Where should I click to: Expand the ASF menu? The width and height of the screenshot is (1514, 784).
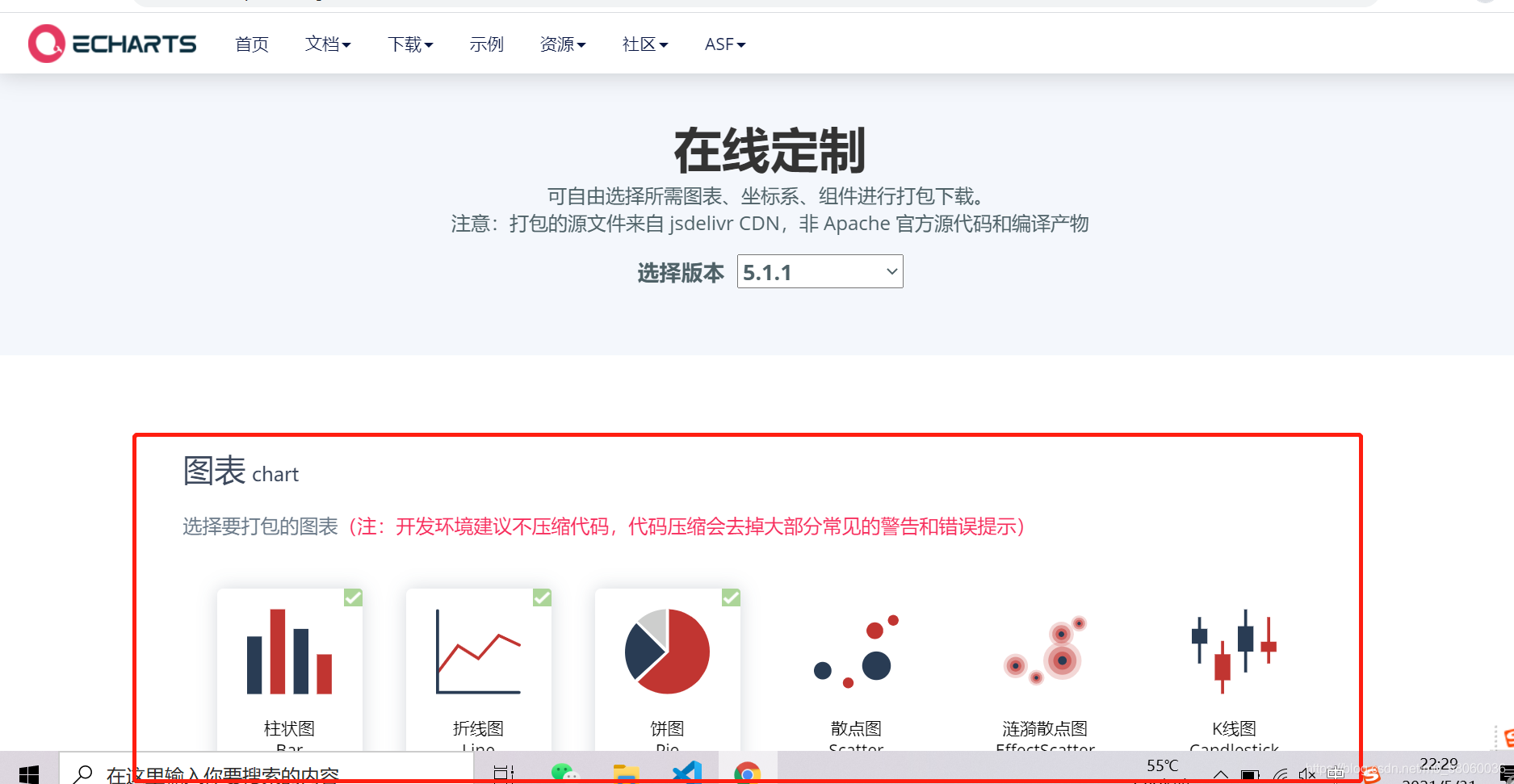tap(725, 44)
